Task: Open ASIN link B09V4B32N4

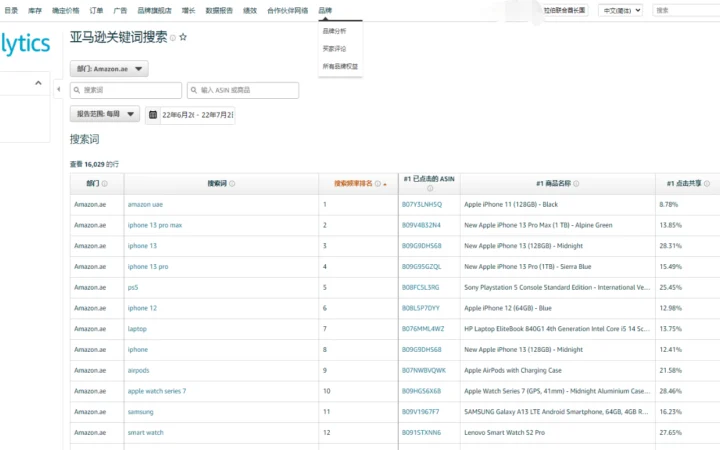Action: (421, 225)
